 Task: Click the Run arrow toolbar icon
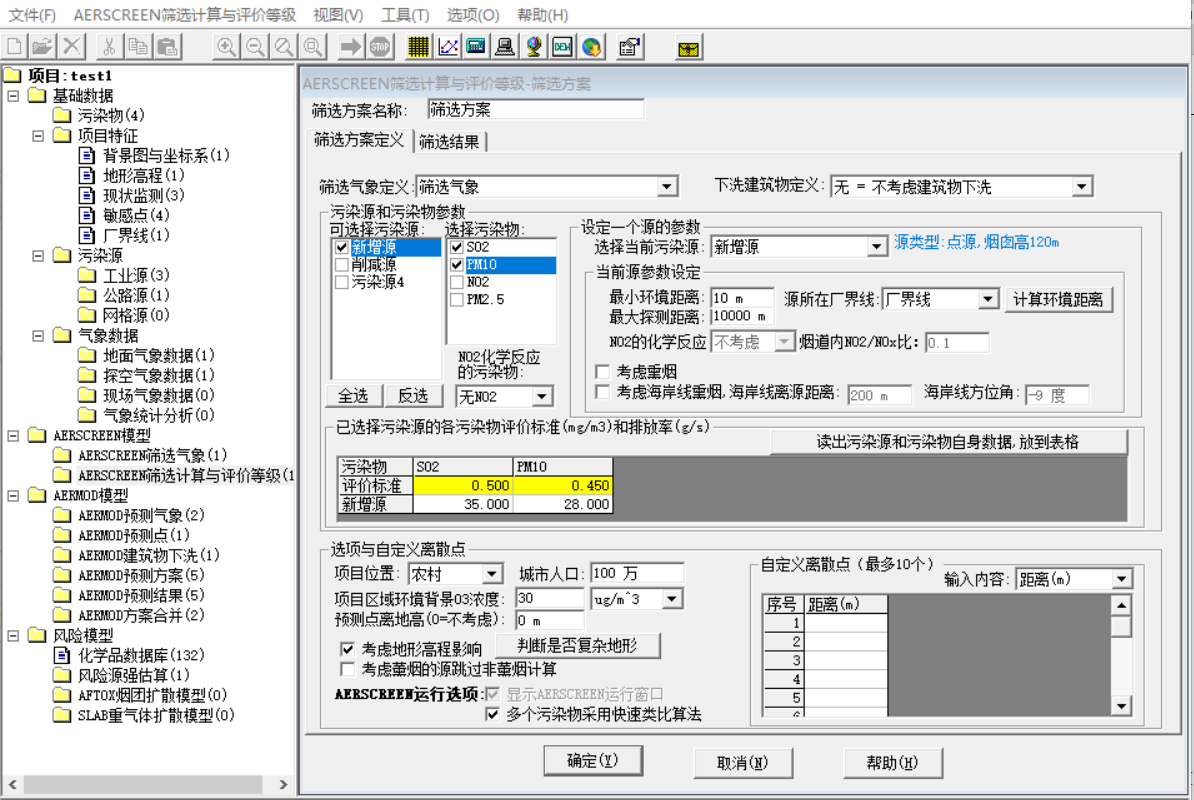350,46
